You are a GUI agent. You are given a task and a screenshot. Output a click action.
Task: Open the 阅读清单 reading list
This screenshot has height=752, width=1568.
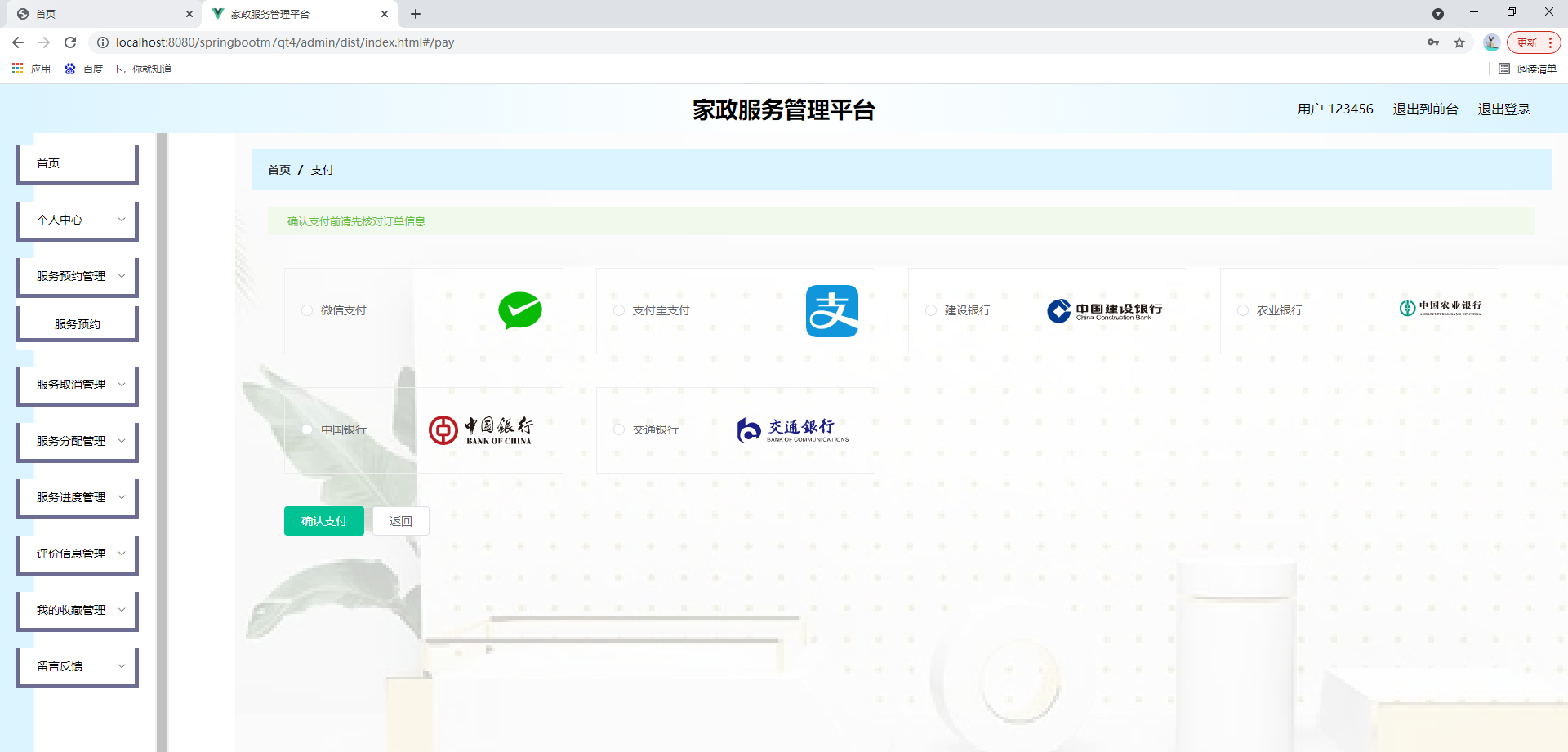click(1528, 69)
